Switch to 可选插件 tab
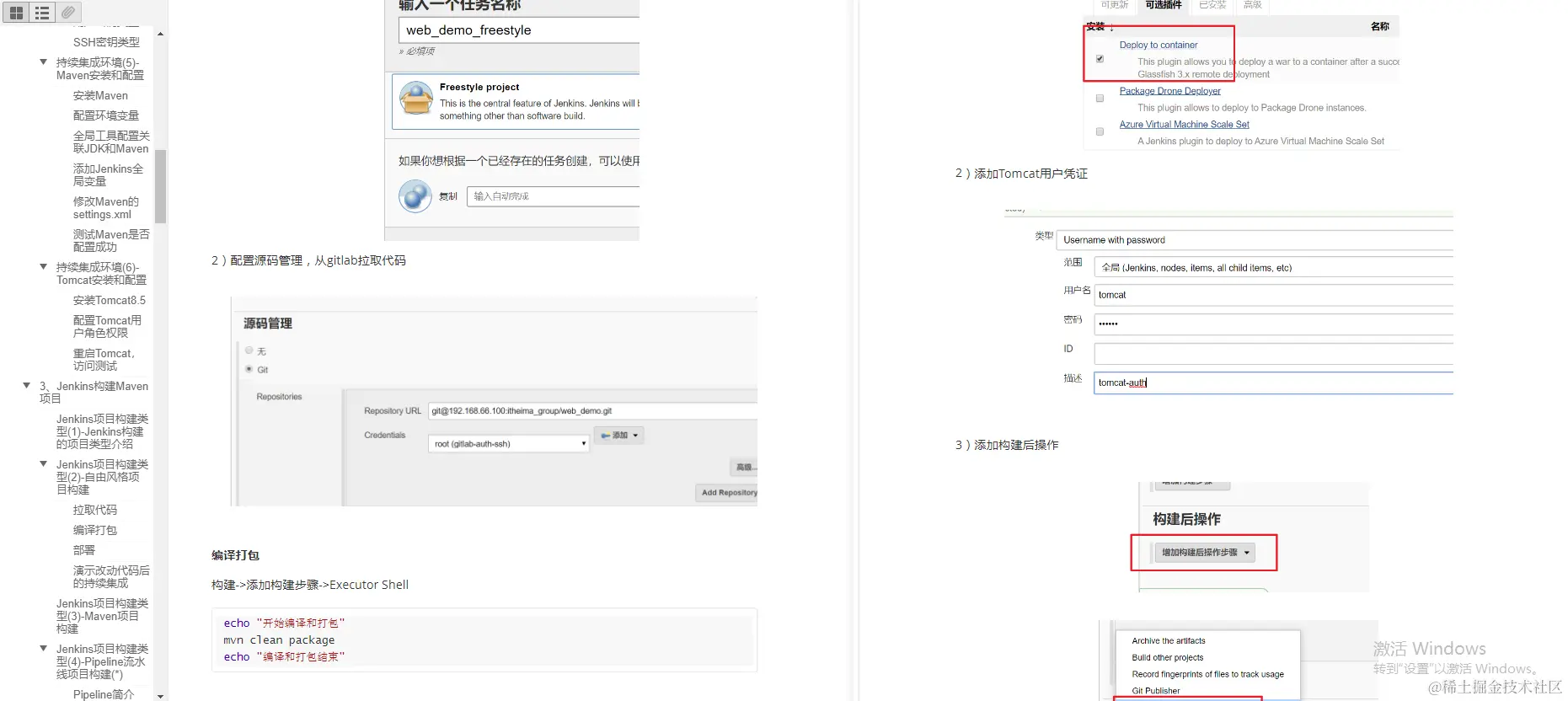This screenshot has width=1568, height=701. 1164,6
